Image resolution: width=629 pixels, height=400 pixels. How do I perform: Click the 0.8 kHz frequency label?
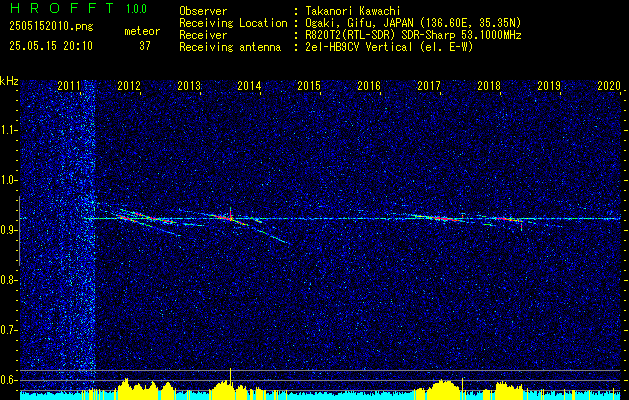click(8, 280)
